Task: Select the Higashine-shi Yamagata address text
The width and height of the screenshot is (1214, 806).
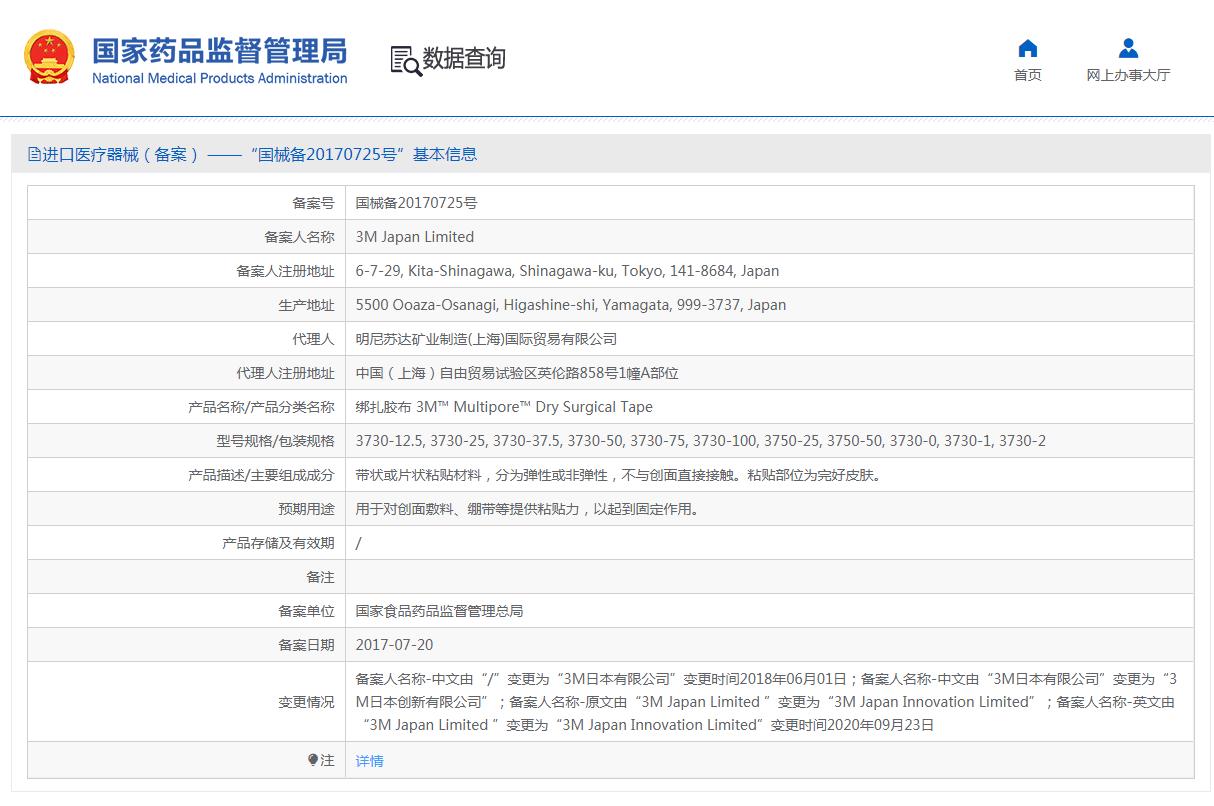Action: 571,305
